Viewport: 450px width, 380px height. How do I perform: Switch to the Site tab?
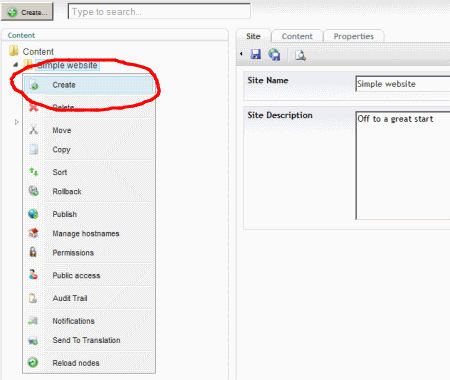[x=253, y=36]
